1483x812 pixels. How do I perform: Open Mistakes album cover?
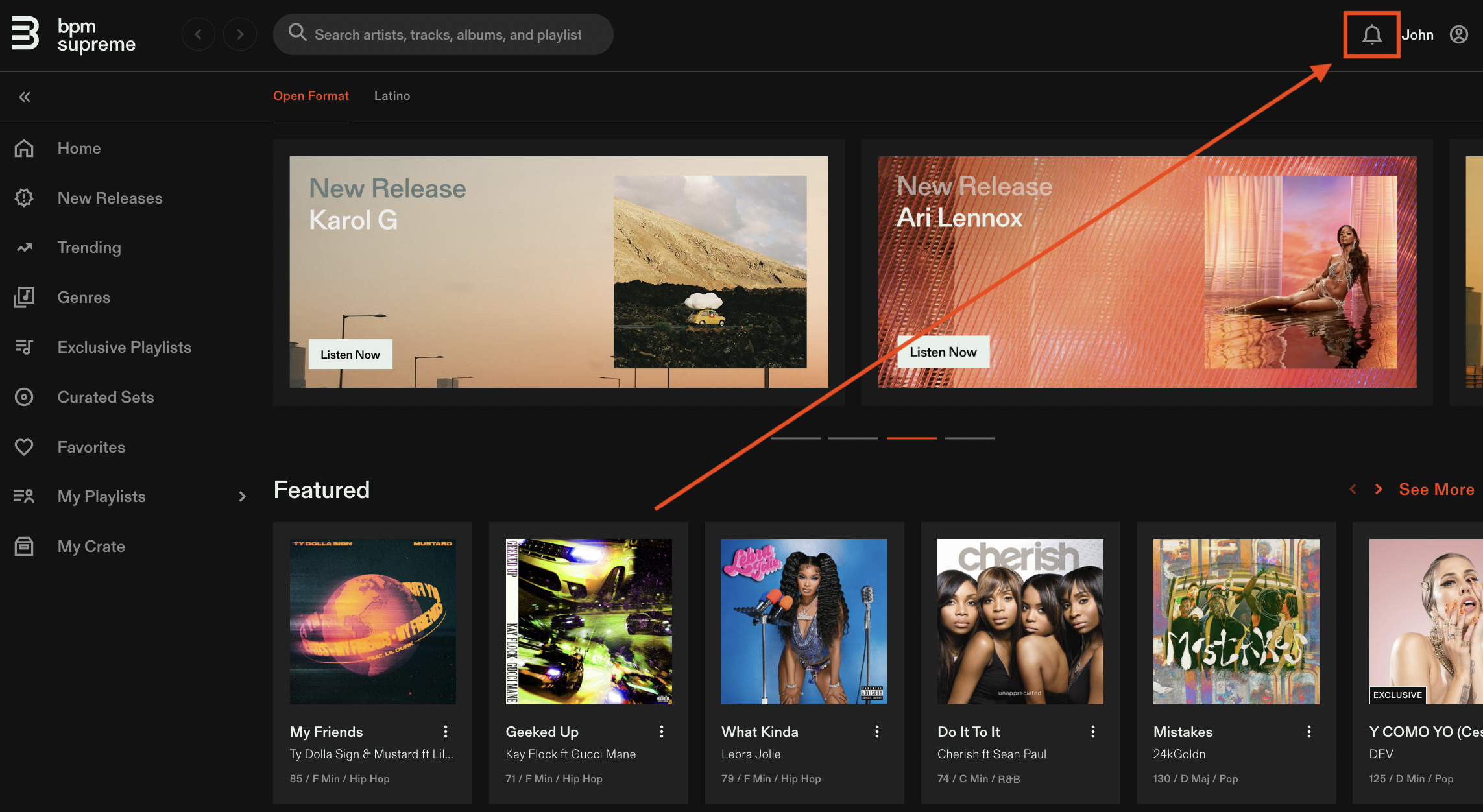[x=1236, y=621]
